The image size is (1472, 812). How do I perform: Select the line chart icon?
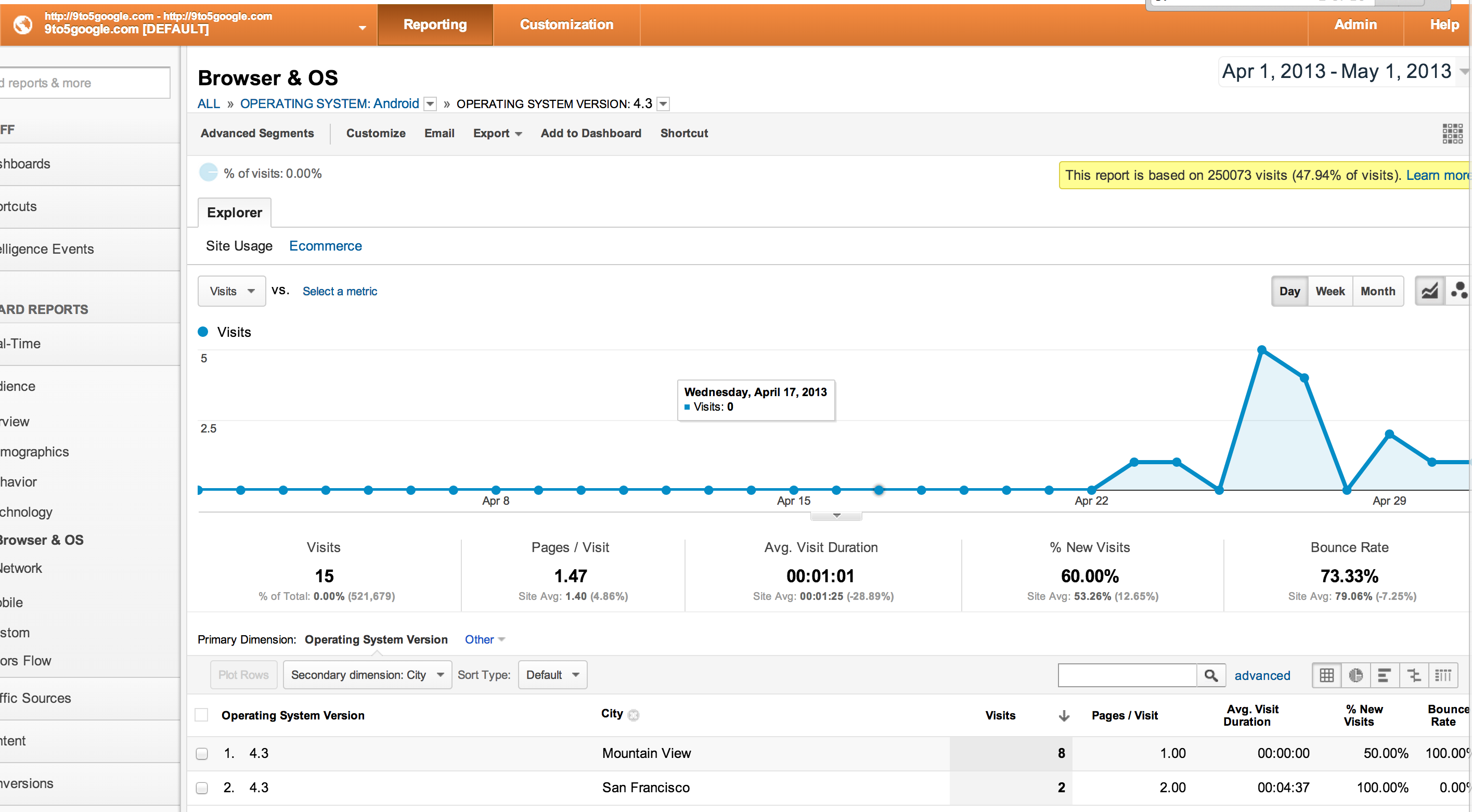coord(1429,291)
